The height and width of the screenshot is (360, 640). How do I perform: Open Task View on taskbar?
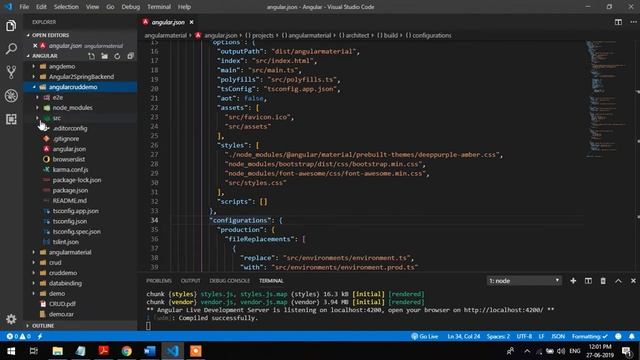(34, 351)
